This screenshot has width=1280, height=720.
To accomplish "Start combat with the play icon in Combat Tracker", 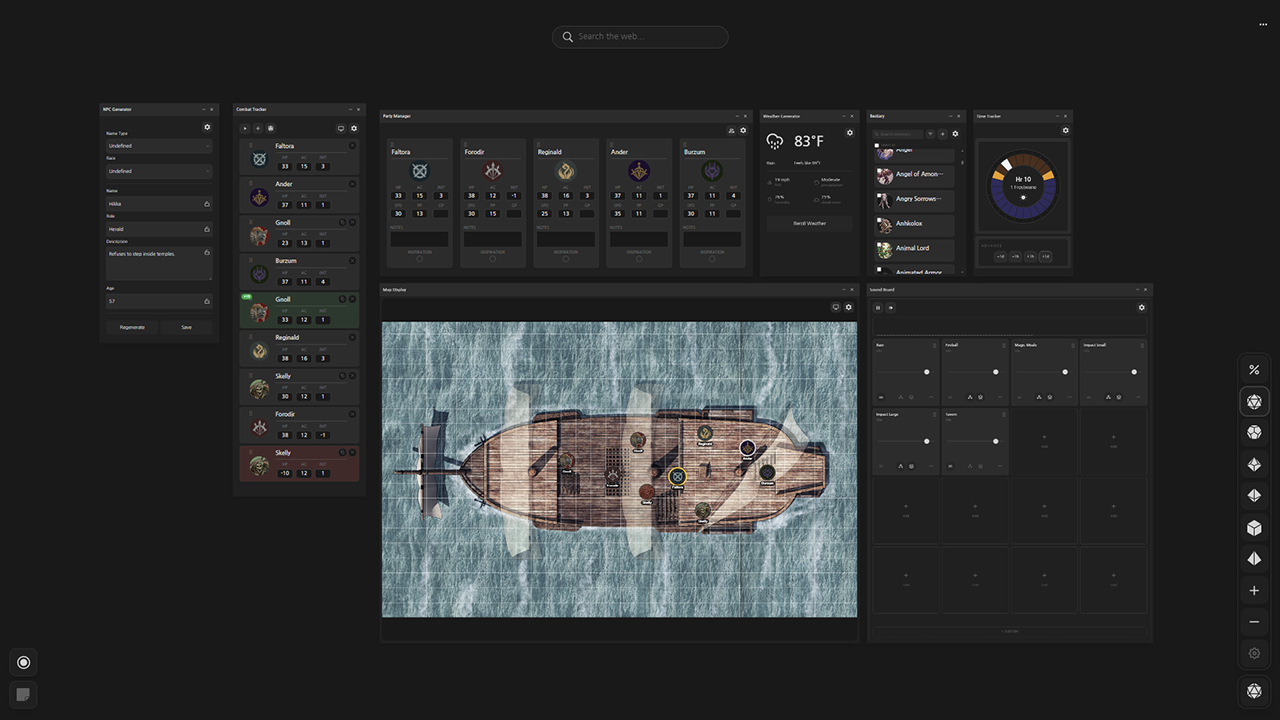I will tap(245, 128).
